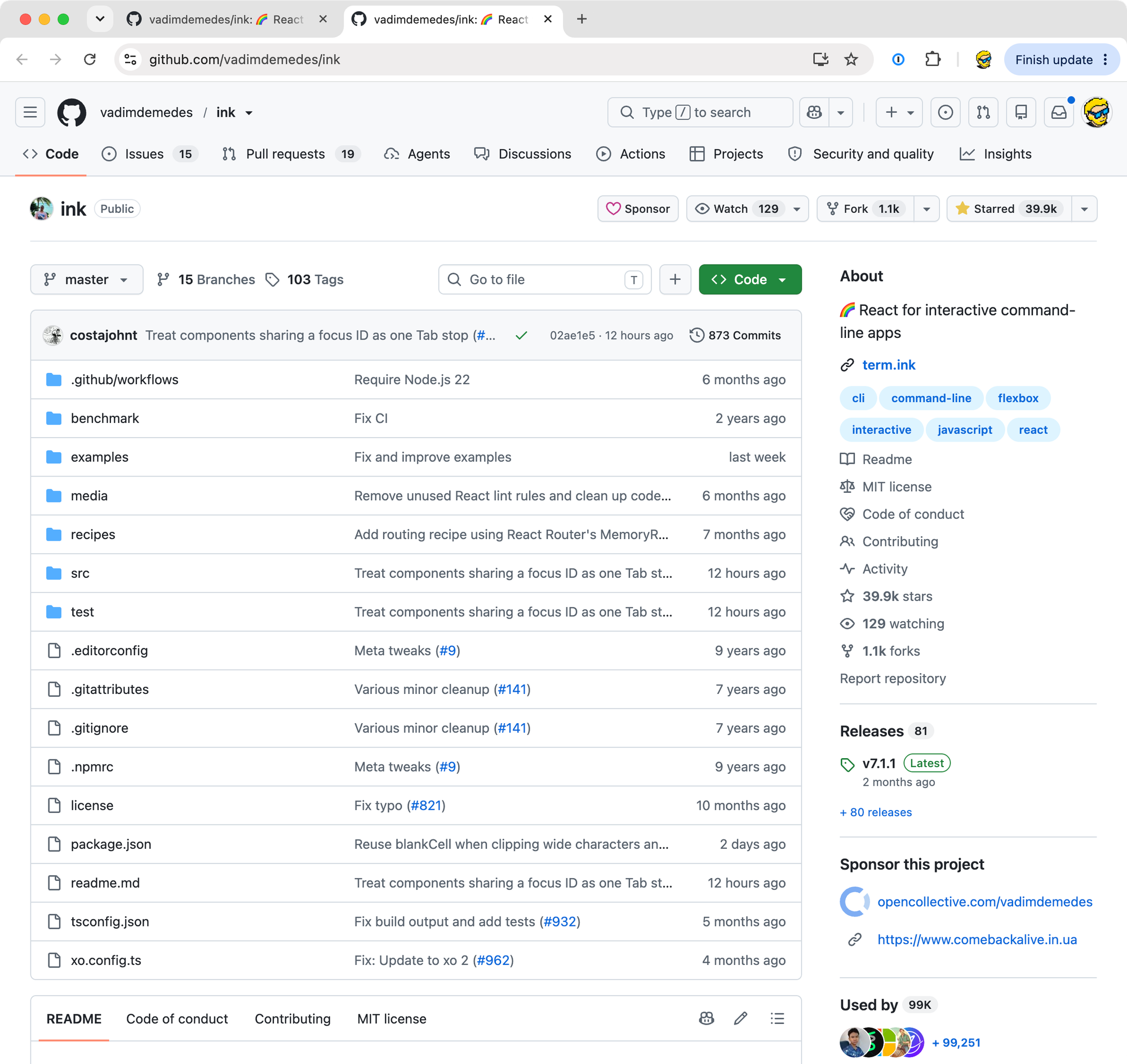The width and height of the screenshot is (1127, 1064).
Task: Click the install app icon in address bar
Action: coord(820,60)
